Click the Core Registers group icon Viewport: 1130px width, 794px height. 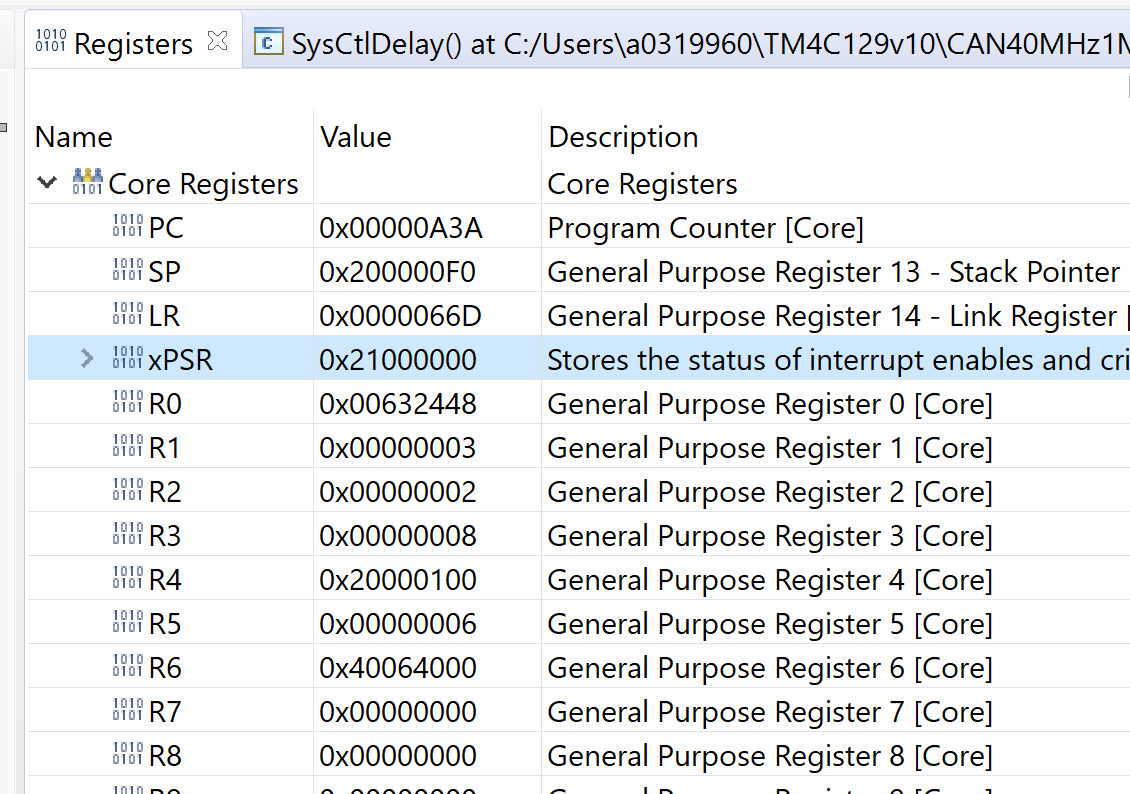point(88,183)
